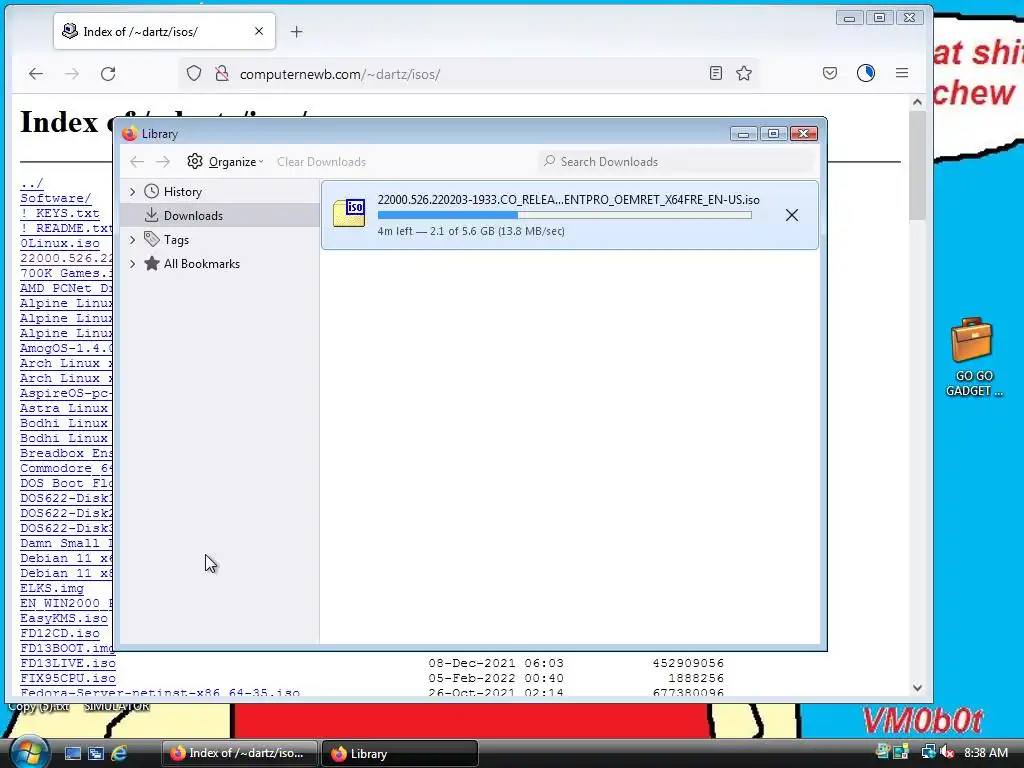Open the ! README.txt link
This screenshot has height=768, width=1024.
pos(66,228)
